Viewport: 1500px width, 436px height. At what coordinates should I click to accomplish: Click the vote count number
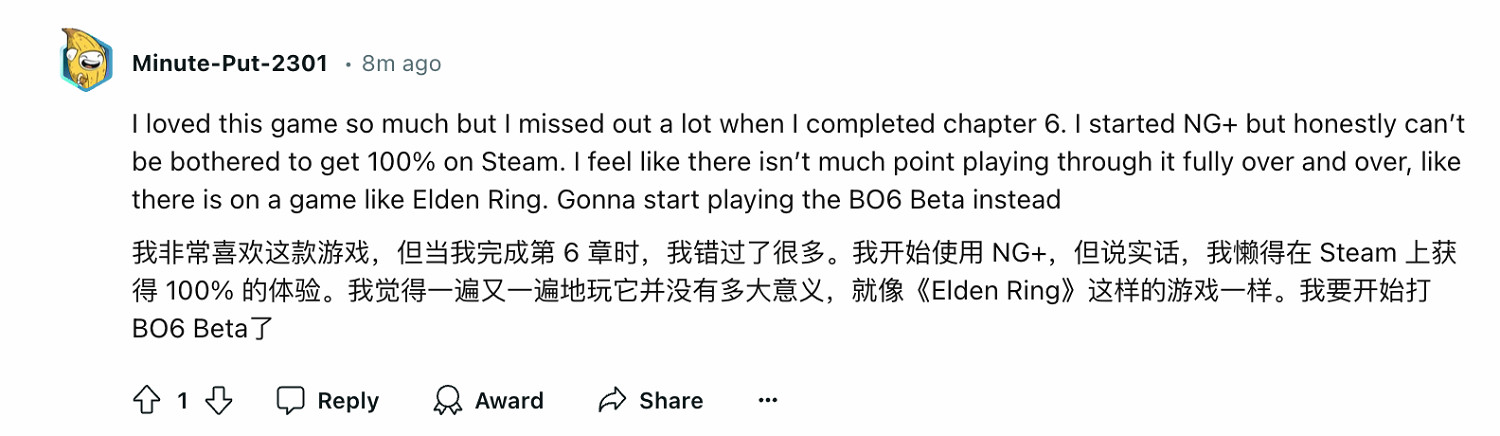click(182, 401)
